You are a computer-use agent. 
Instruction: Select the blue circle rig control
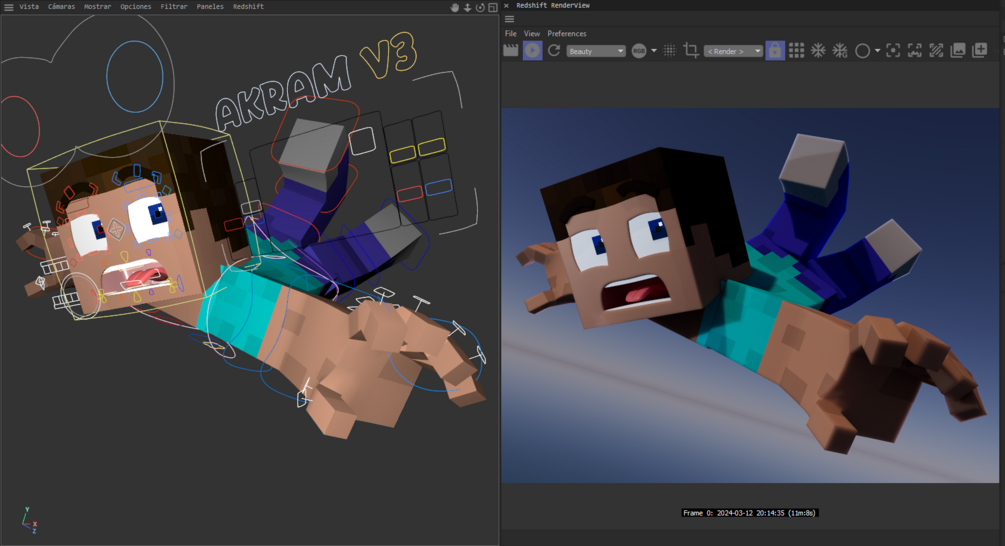(x=135, y=76)
